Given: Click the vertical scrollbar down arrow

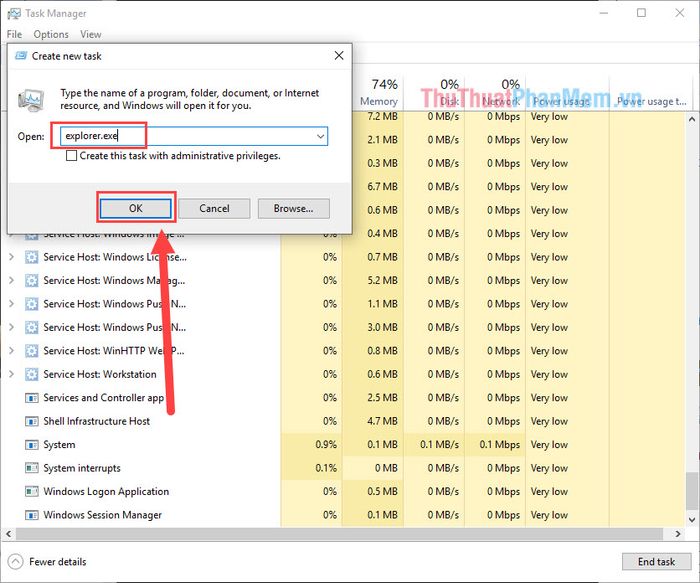Looking at the screenshot, I should point(692,519).
